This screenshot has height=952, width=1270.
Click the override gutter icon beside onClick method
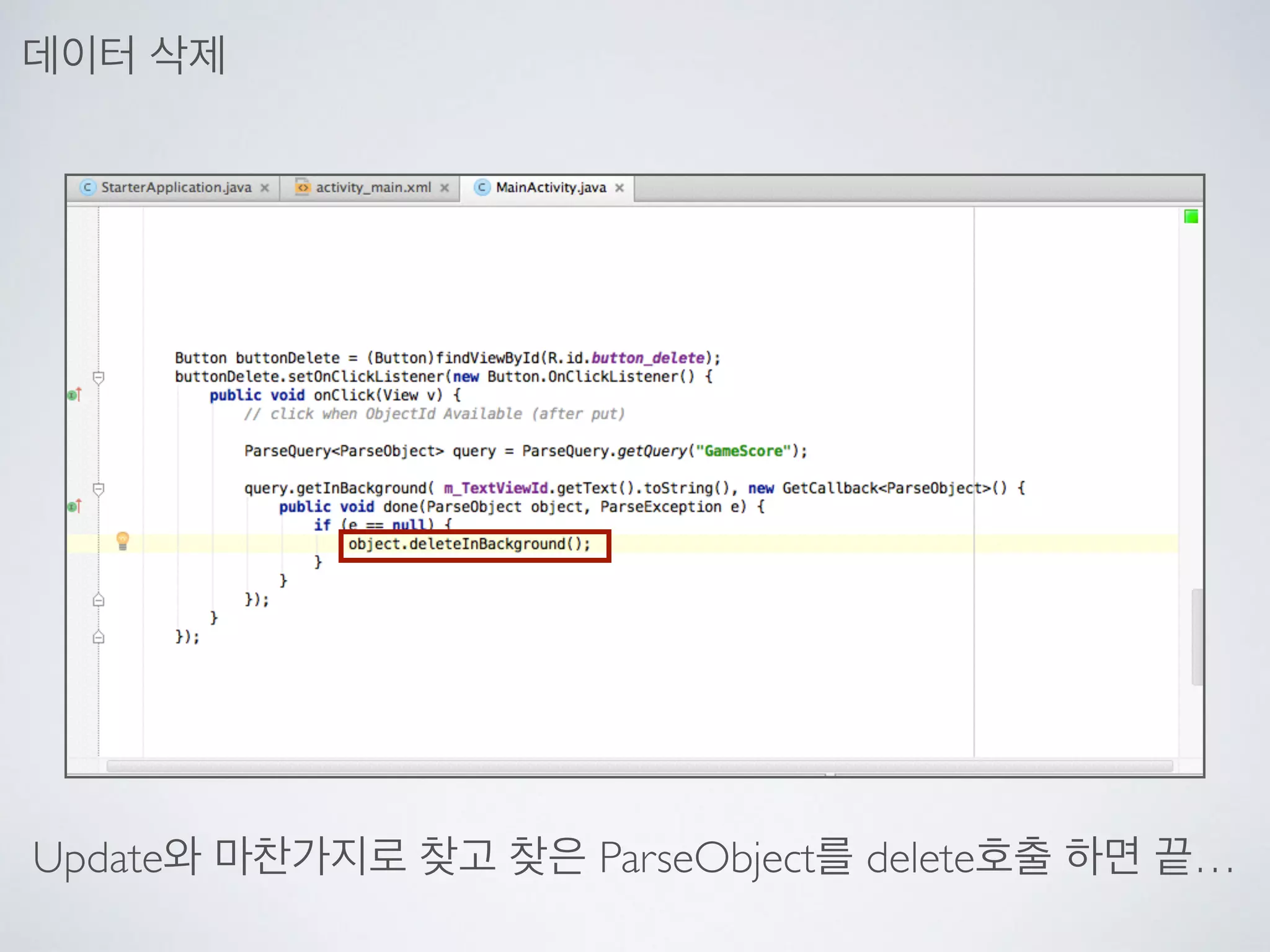[x=74, y=395]
